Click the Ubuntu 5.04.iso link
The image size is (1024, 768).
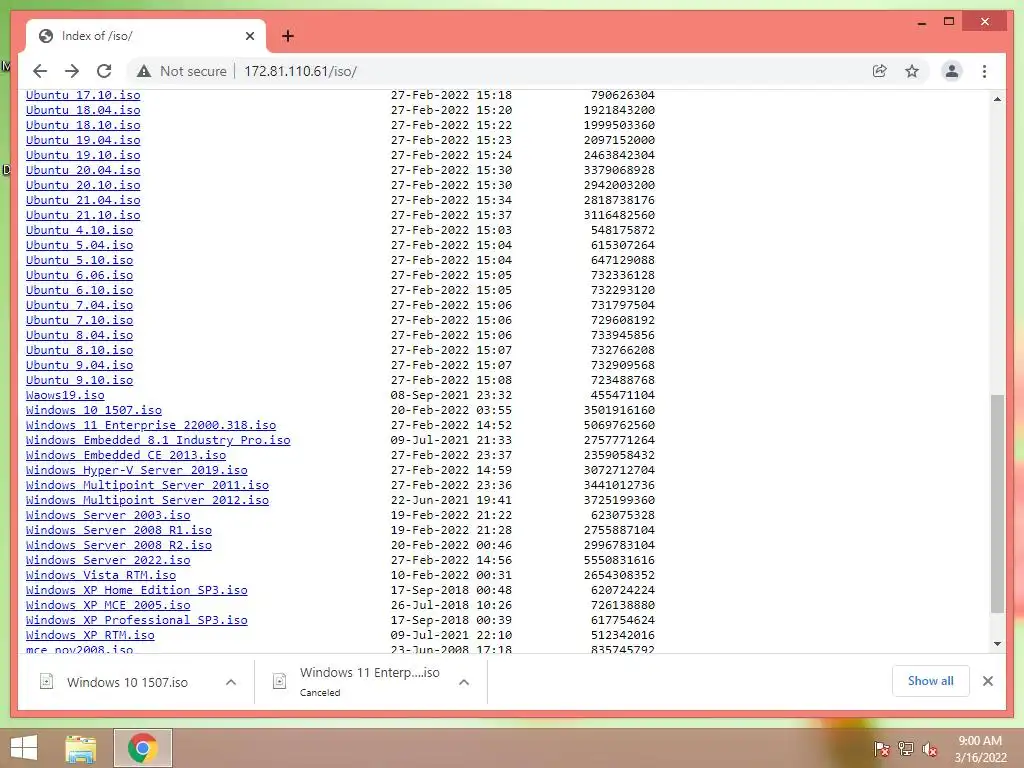pyautogui.click(x=79, y=246)
